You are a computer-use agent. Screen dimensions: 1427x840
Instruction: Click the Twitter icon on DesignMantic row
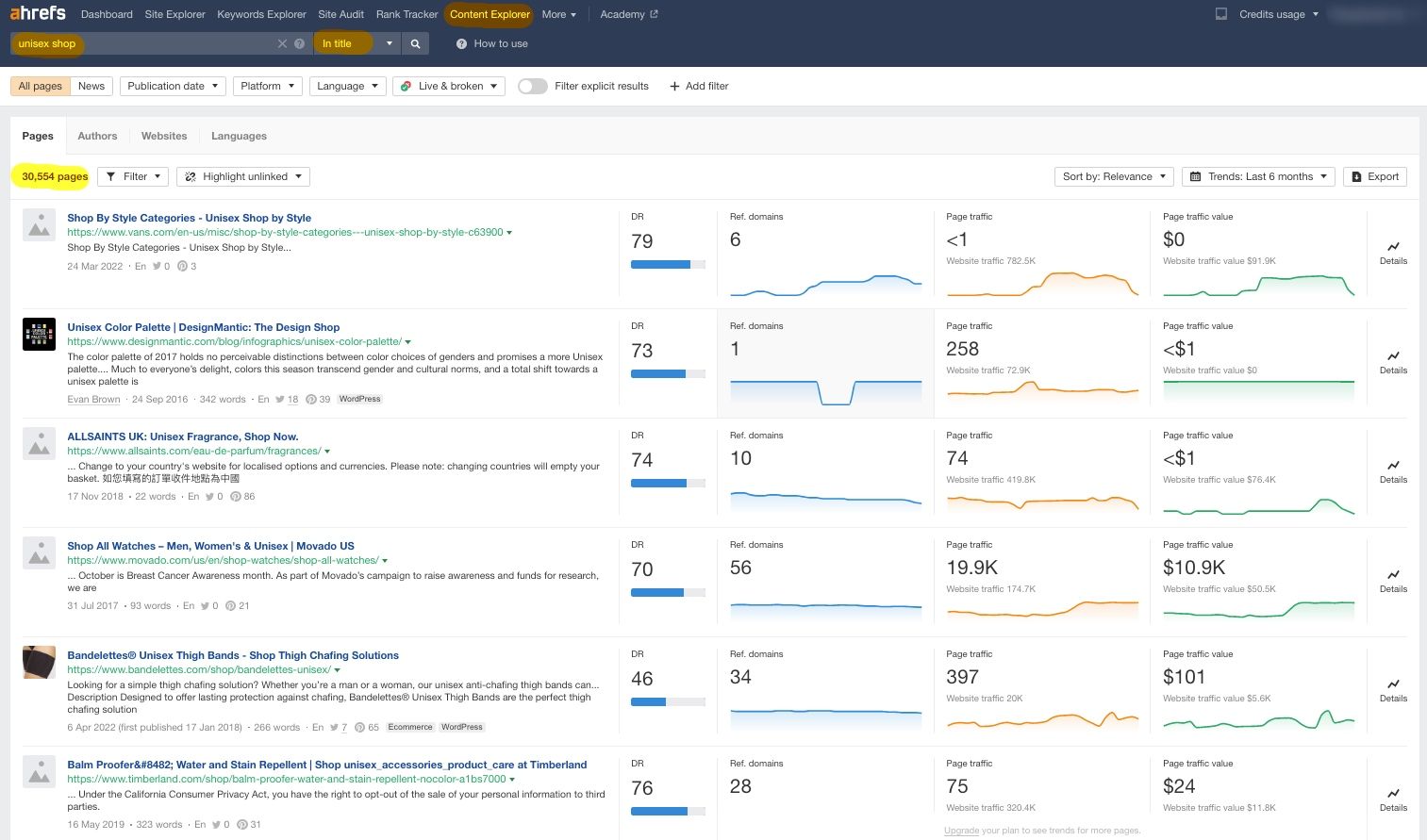[280, 399]
